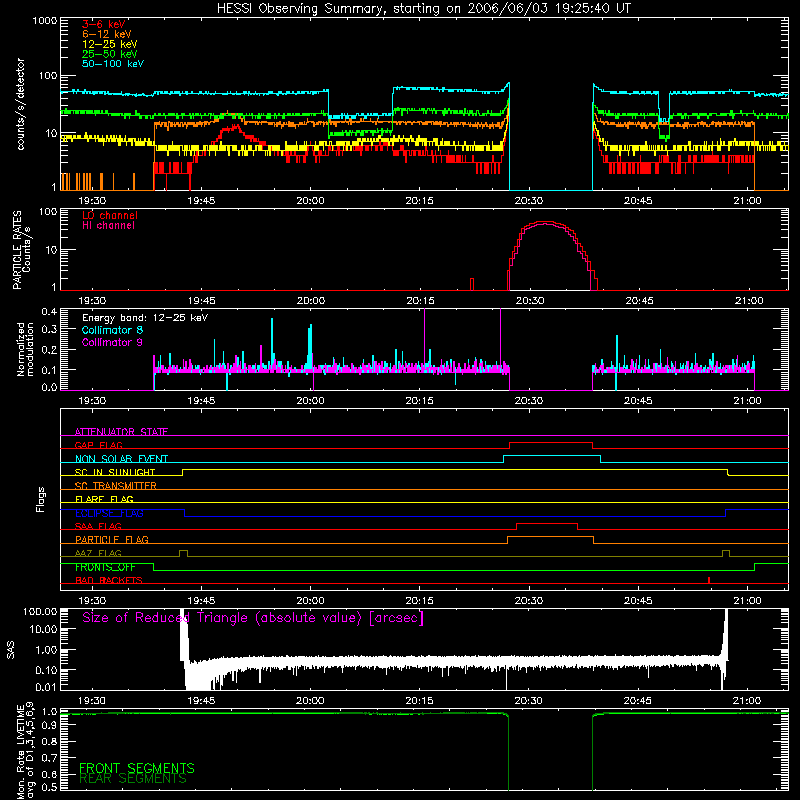
Task: Click the 100.00 tick on SAS axis
Action: (40, 611)
